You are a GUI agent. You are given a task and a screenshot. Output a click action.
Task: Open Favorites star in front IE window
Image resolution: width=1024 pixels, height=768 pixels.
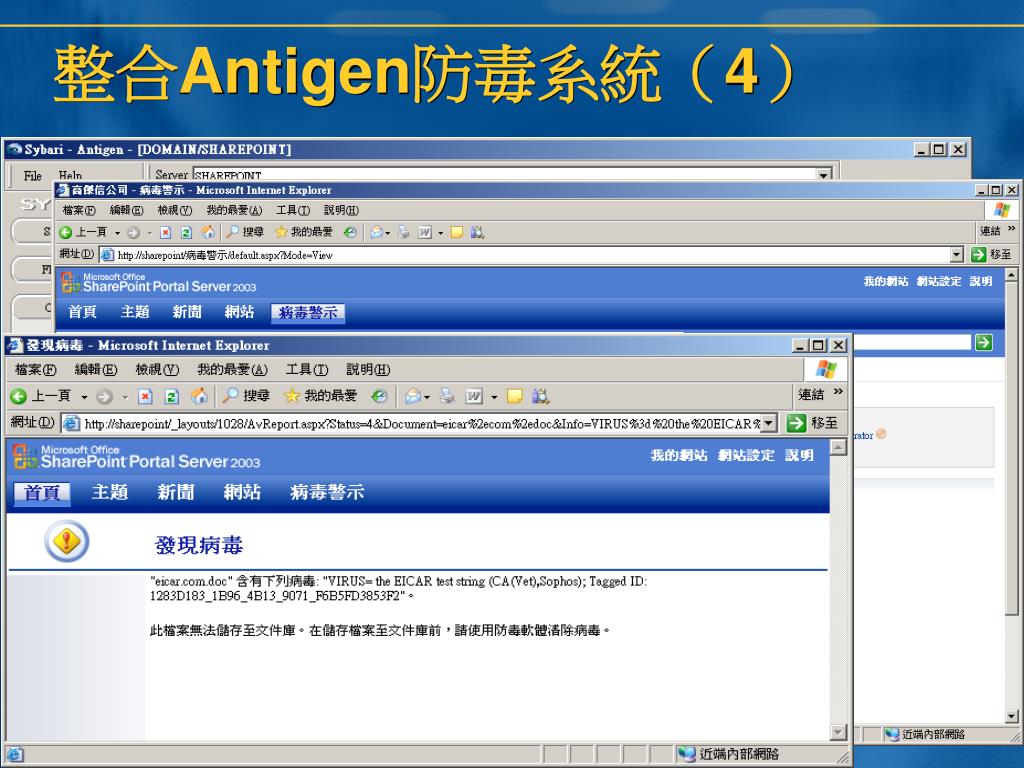tap(321, 396)
